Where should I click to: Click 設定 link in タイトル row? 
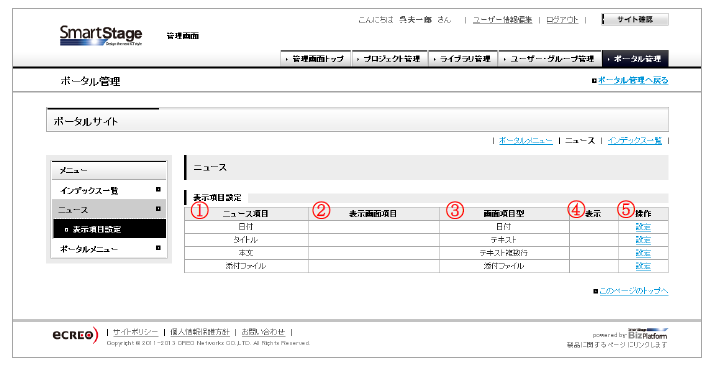[643, 240]
